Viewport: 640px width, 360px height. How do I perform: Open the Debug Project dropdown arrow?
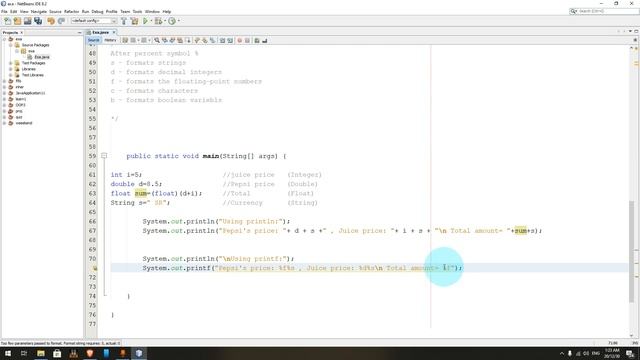[x=164, y=21]
